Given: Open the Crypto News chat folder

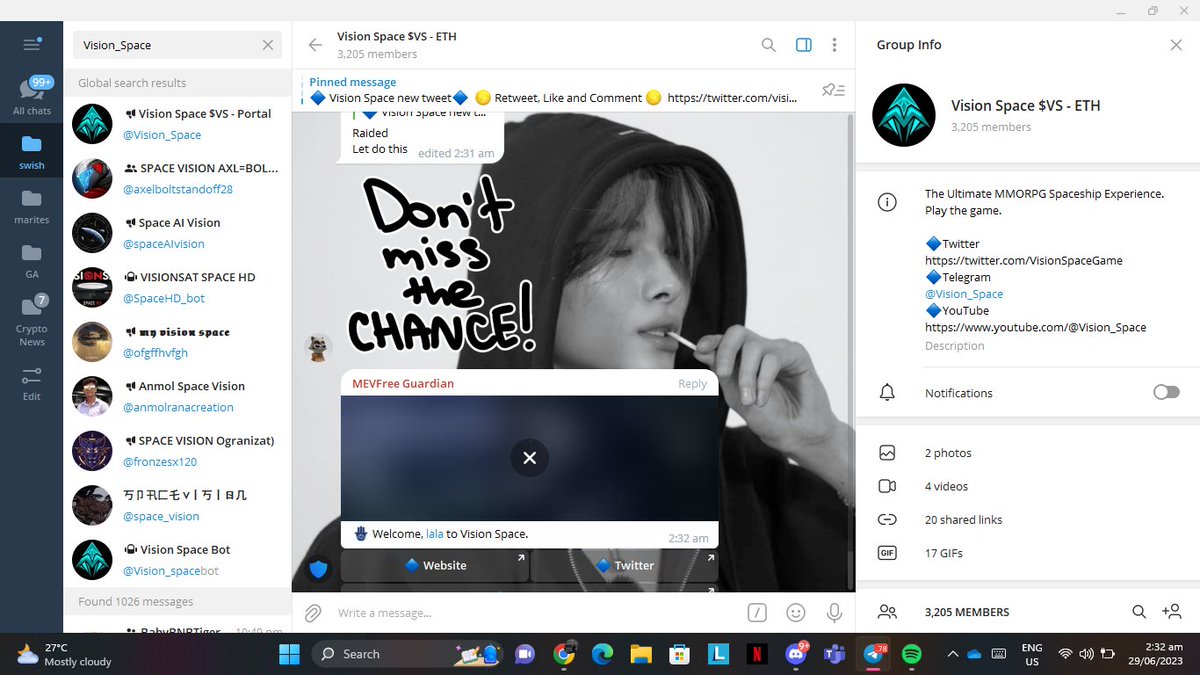Looking at the screenshot, I should (x=32, y=320).
